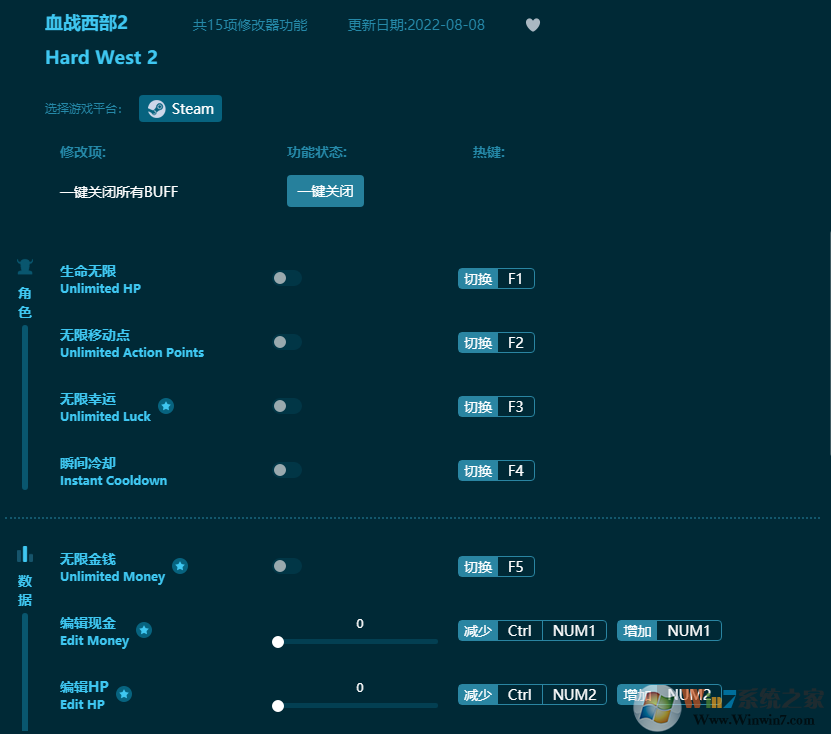This screenshot has width=831, height=734.
Task: Click the star badge beside Edit HP
Action: [x=124, y=694]
